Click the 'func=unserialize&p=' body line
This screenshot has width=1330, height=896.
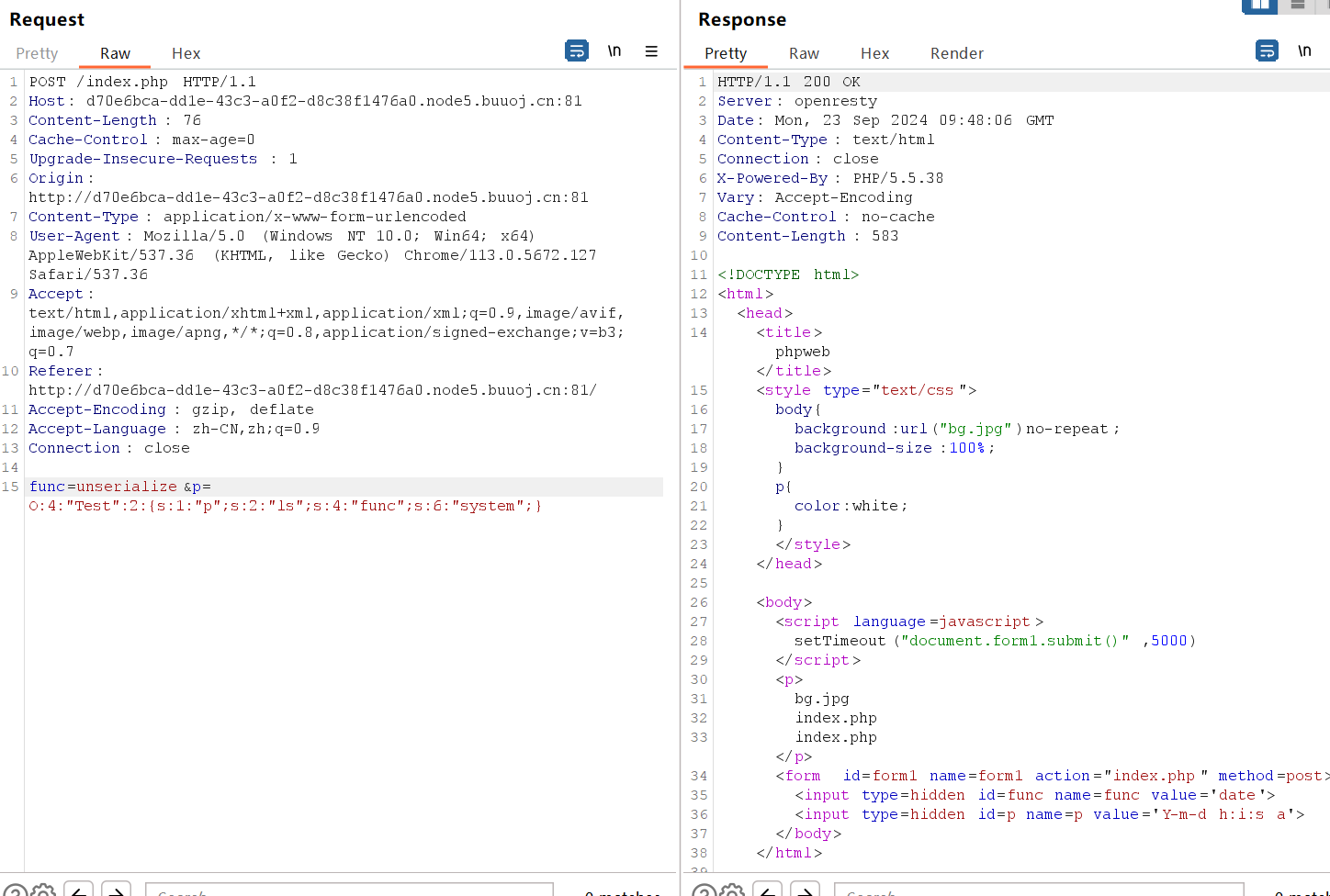pos(119,487)
